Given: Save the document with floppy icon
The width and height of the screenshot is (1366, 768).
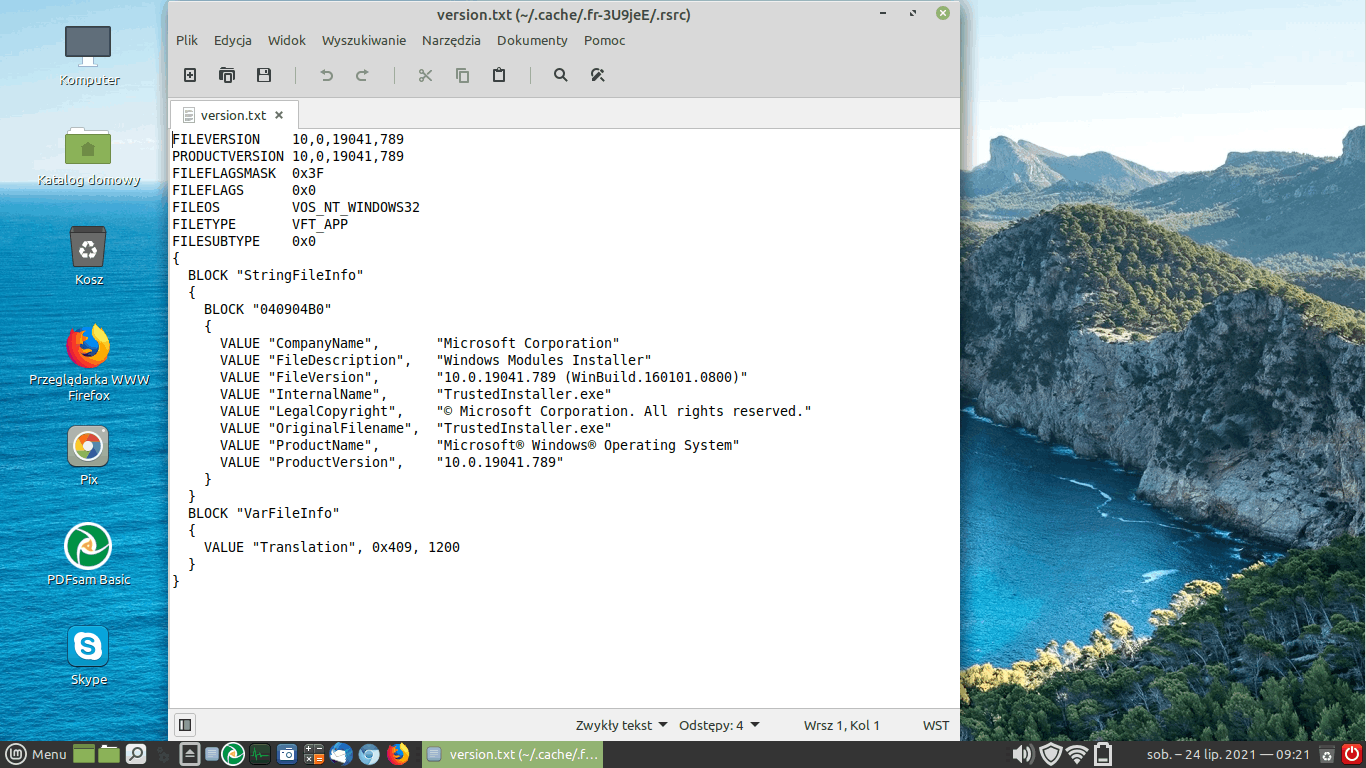Looking at the screenshot, I should [264, 75].
